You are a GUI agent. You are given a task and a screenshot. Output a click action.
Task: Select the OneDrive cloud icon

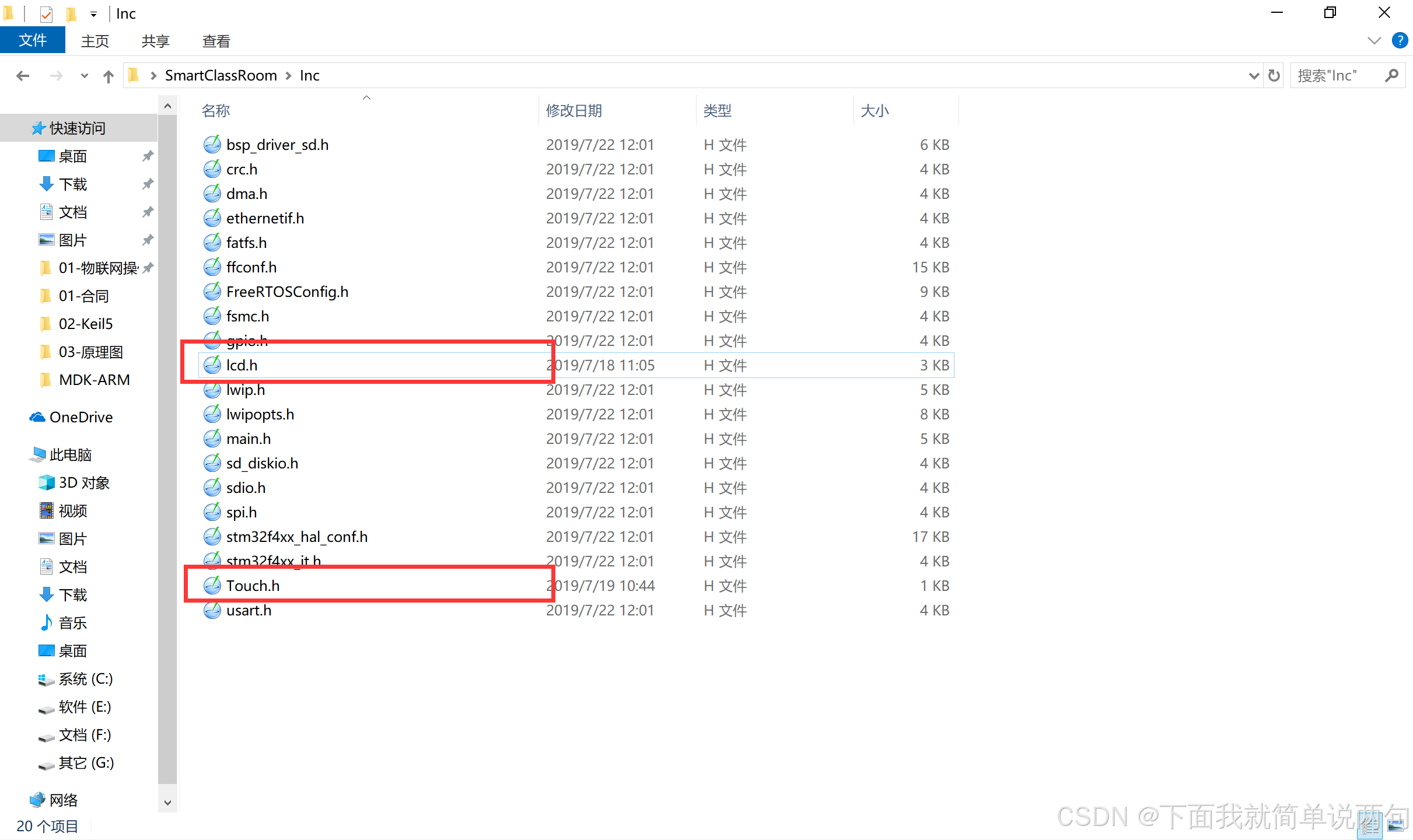37,417
